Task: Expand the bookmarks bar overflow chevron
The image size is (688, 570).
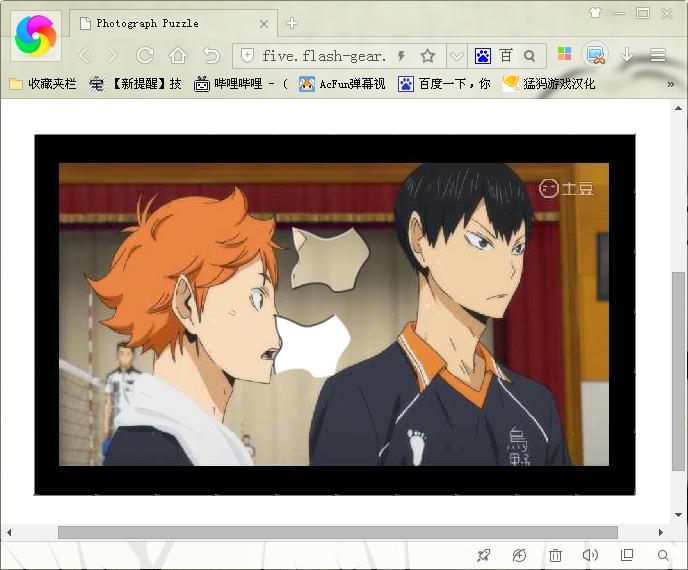Action: tap(671, 84)
